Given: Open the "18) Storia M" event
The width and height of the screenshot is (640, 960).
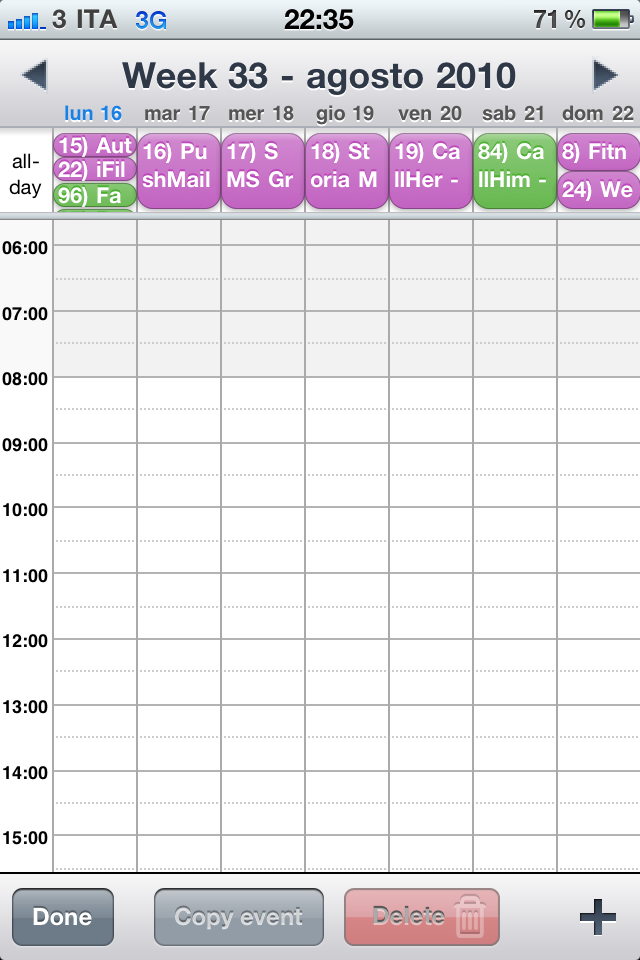Looking at the screenshot, I should pyautogui.click(x=345, y=168).
